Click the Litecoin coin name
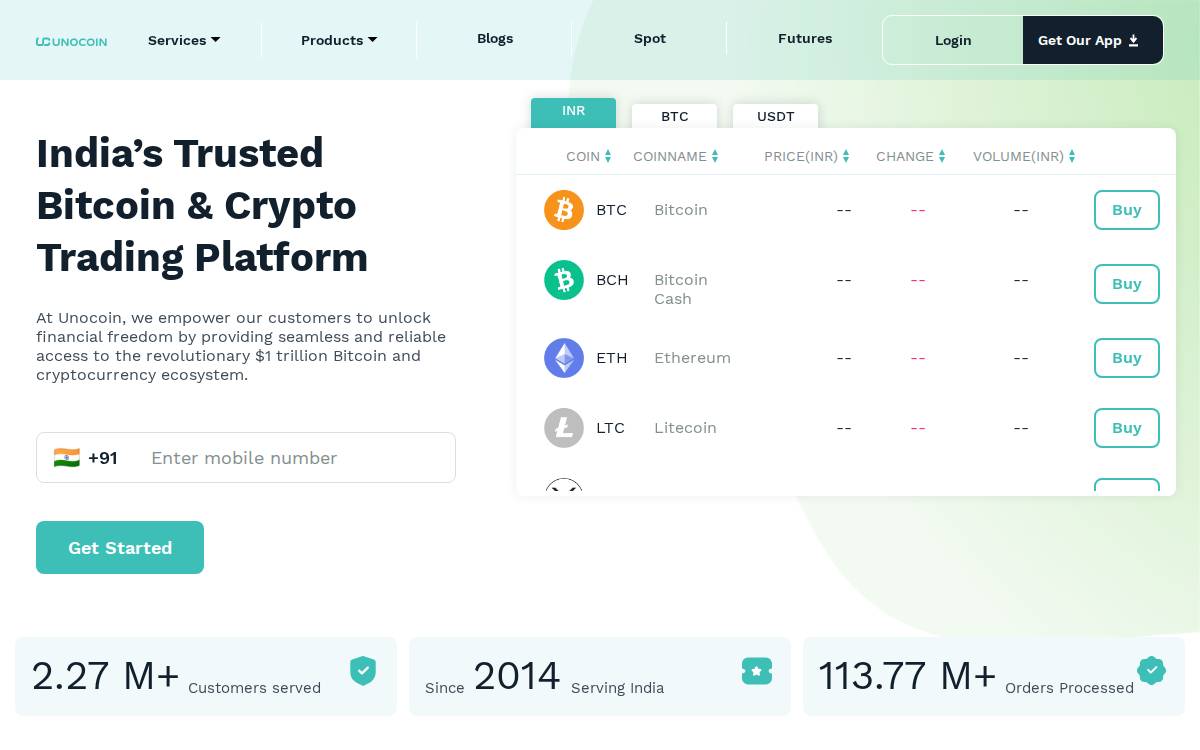This screenshot has height=750, width=1200. [x=685, y=428]
